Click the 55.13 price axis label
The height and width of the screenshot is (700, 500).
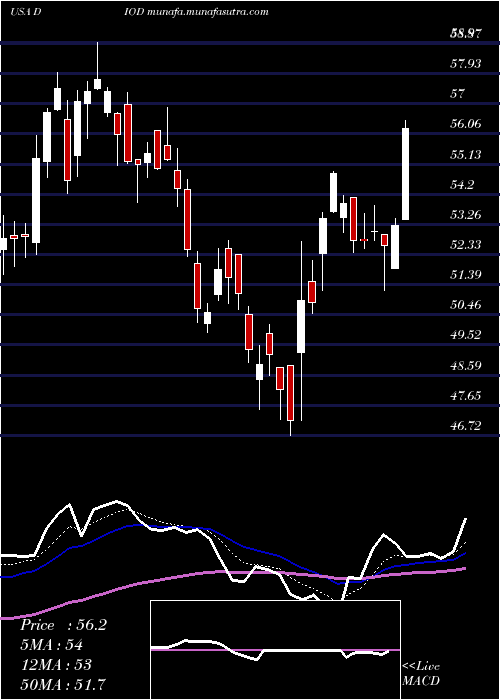466,154
